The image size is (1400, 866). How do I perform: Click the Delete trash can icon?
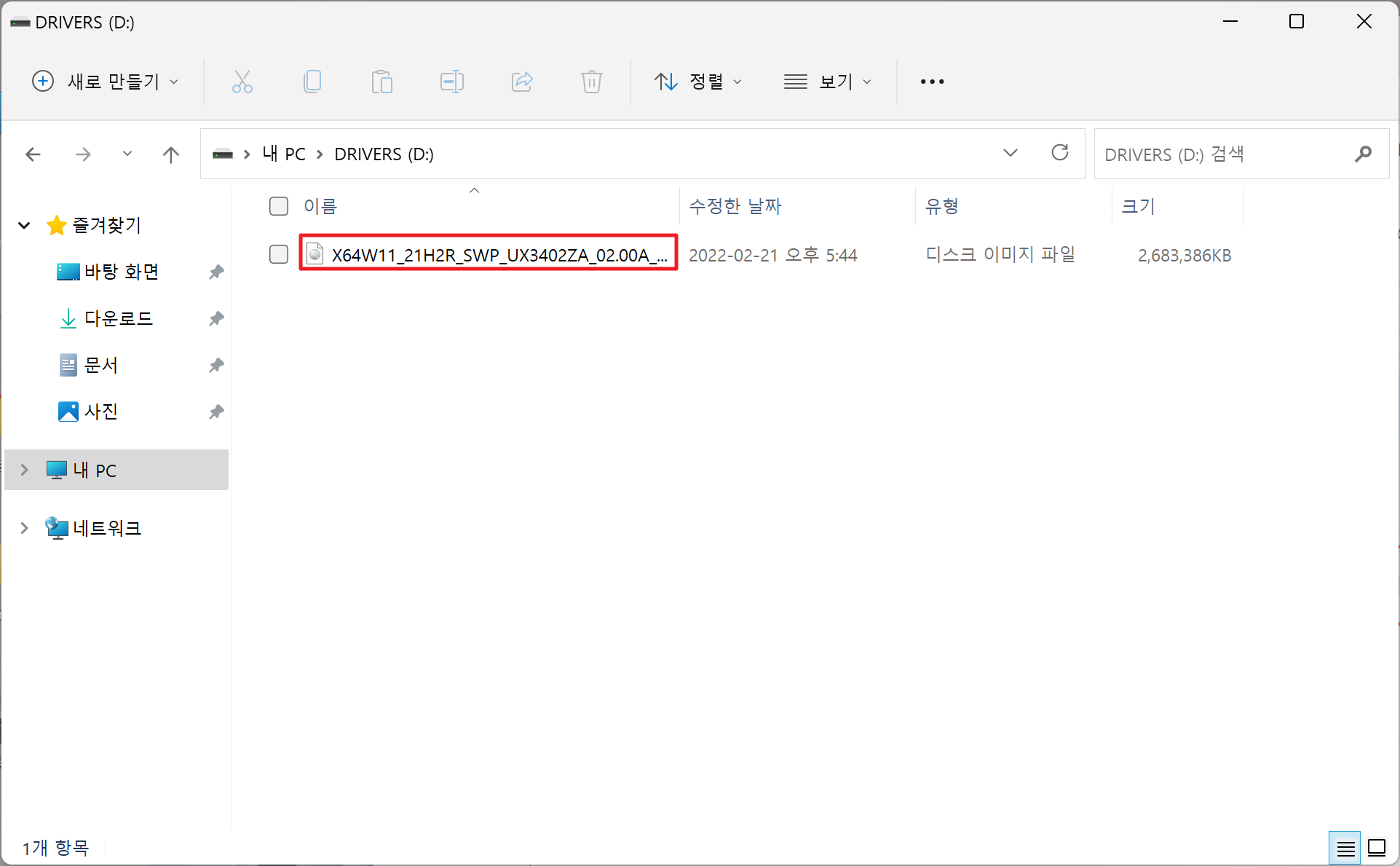point(591,82)
